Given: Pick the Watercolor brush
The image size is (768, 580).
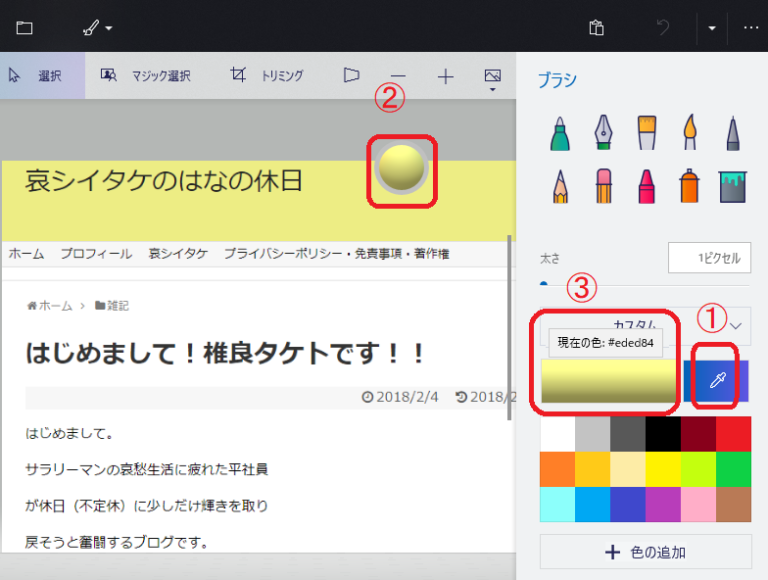Looking at the screenshot, I should tap(690, 132).
